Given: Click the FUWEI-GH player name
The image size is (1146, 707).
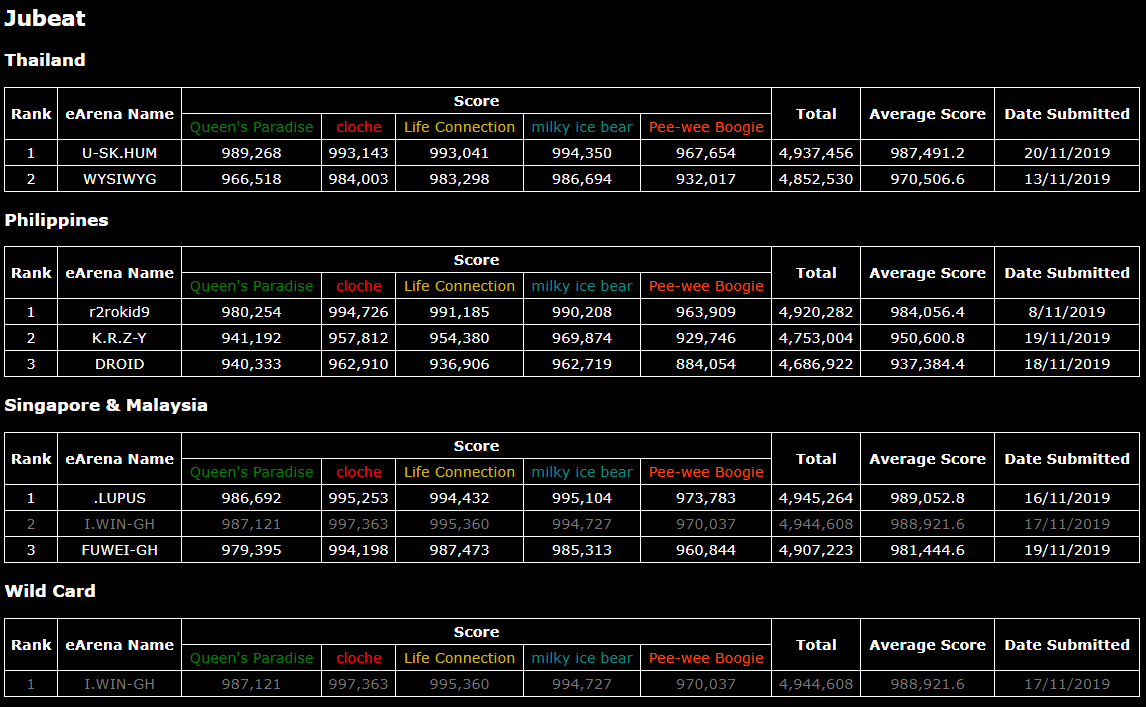Looking at the screenshot, I should click(119, 550).
